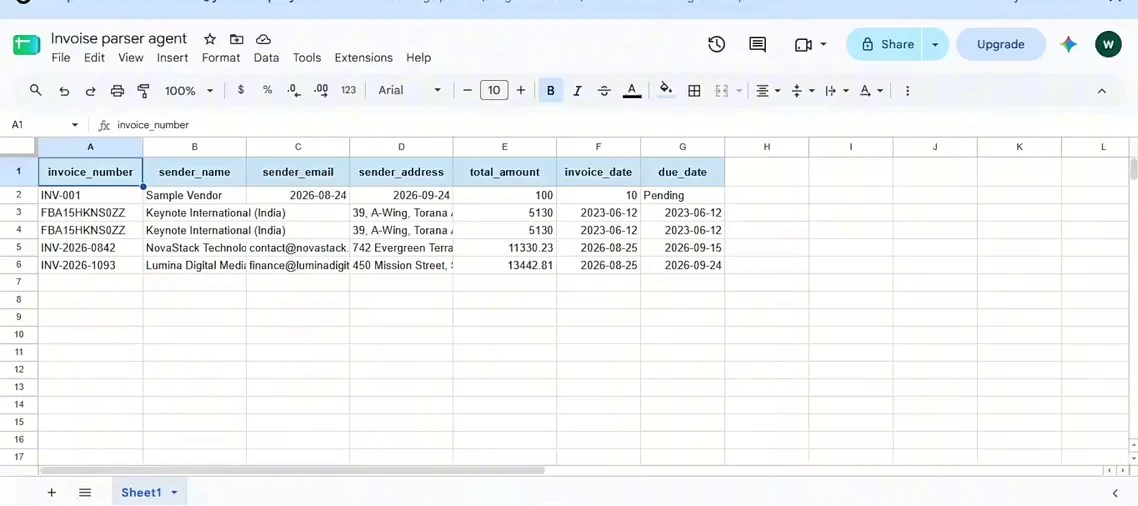Toggle italic formatting
Image resolution: width=1138 pixels, height=506 pixels.
pos(578,91)
